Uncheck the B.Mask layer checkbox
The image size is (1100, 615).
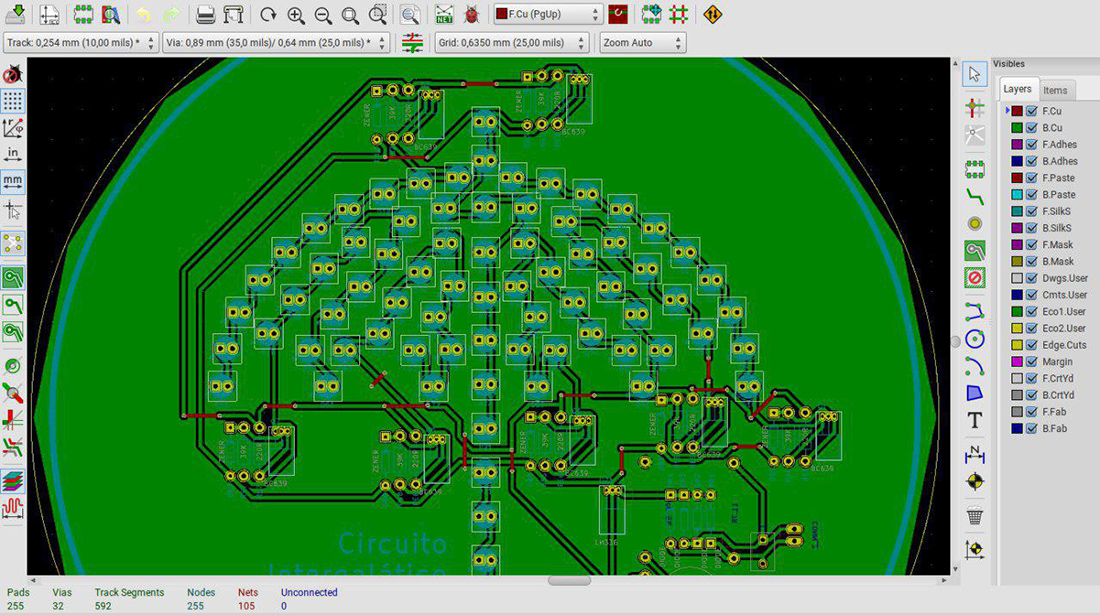pyautogui.click(x=1031, y=262)
